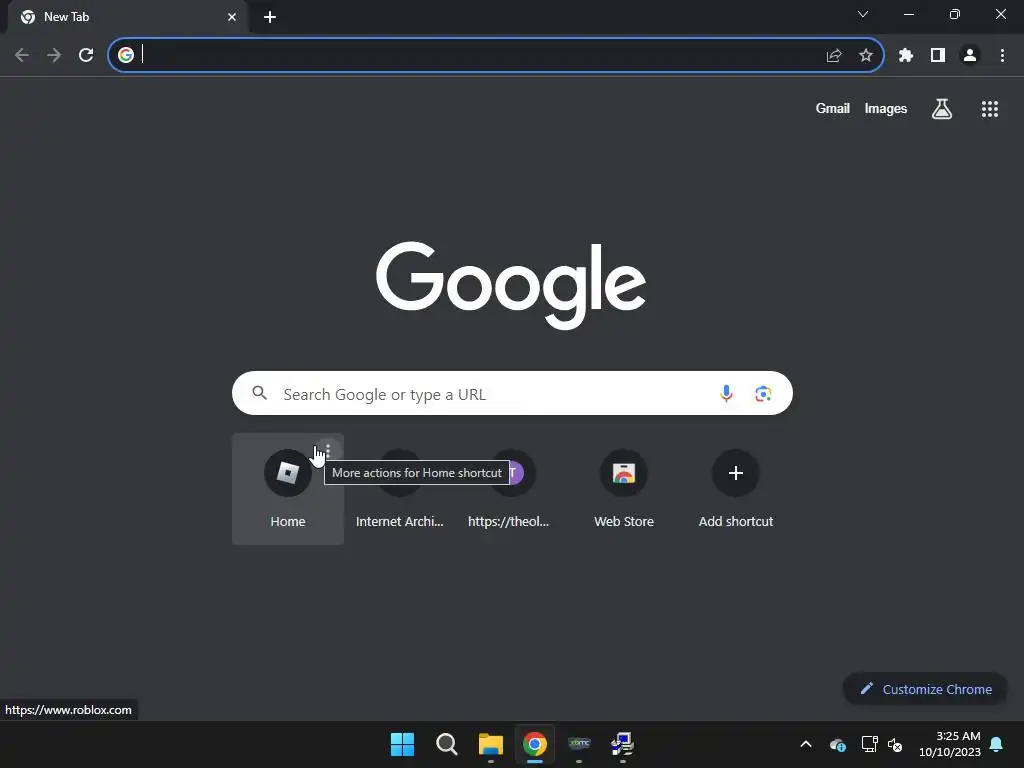This screenshot has width=1024, height=768.
Task: Click the network tray icon
Action: [x=869, y=744]
